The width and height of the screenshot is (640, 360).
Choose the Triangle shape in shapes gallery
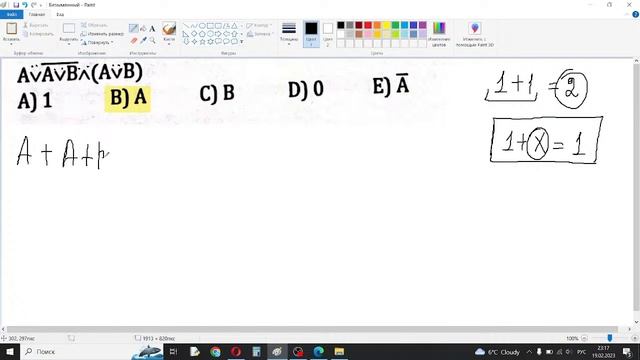tap(234, 26)
